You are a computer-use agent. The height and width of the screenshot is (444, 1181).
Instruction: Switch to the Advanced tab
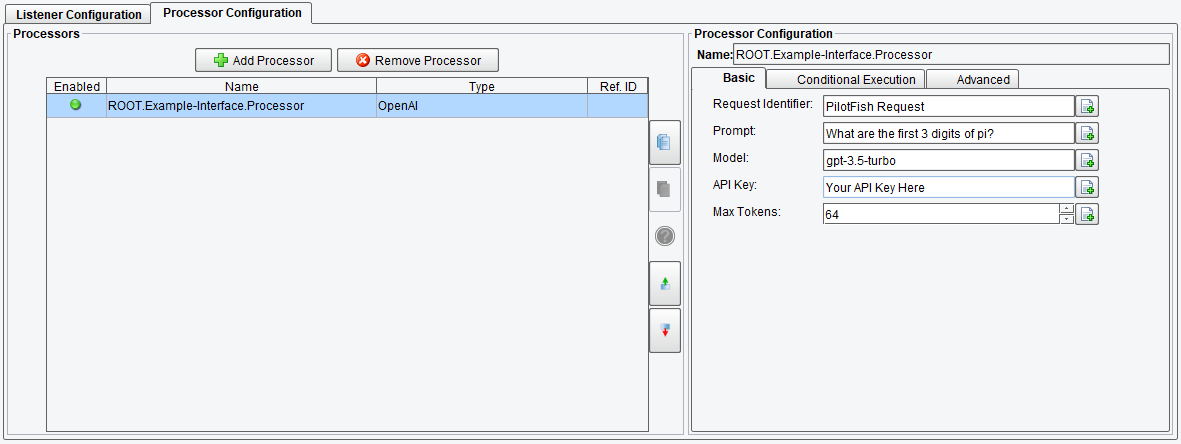click(972, 79)
